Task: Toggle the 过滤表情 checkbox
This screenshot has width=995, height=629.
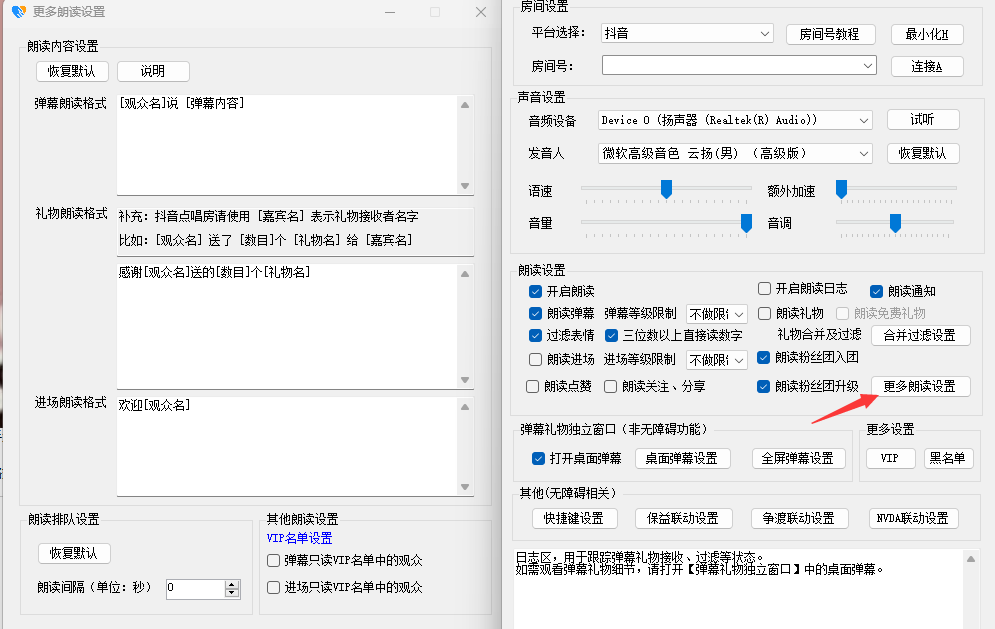Action: point(535,335)
